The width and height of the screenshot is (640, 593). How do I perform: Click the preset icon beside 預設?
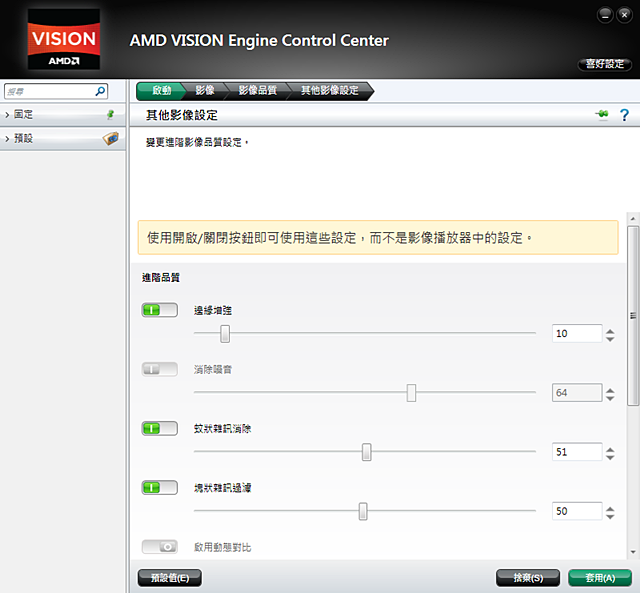(x=111, y=138)
